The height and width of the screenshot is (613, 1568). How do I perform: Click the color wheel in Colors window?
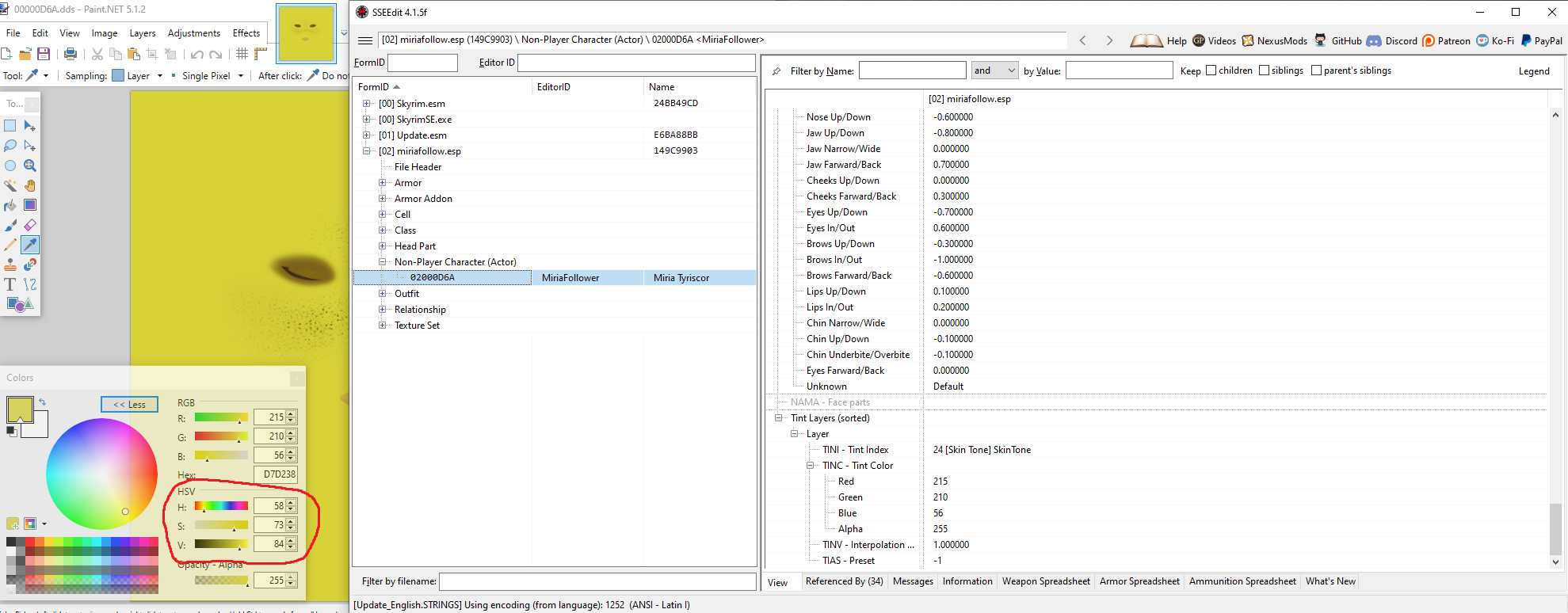pos(101,474)
